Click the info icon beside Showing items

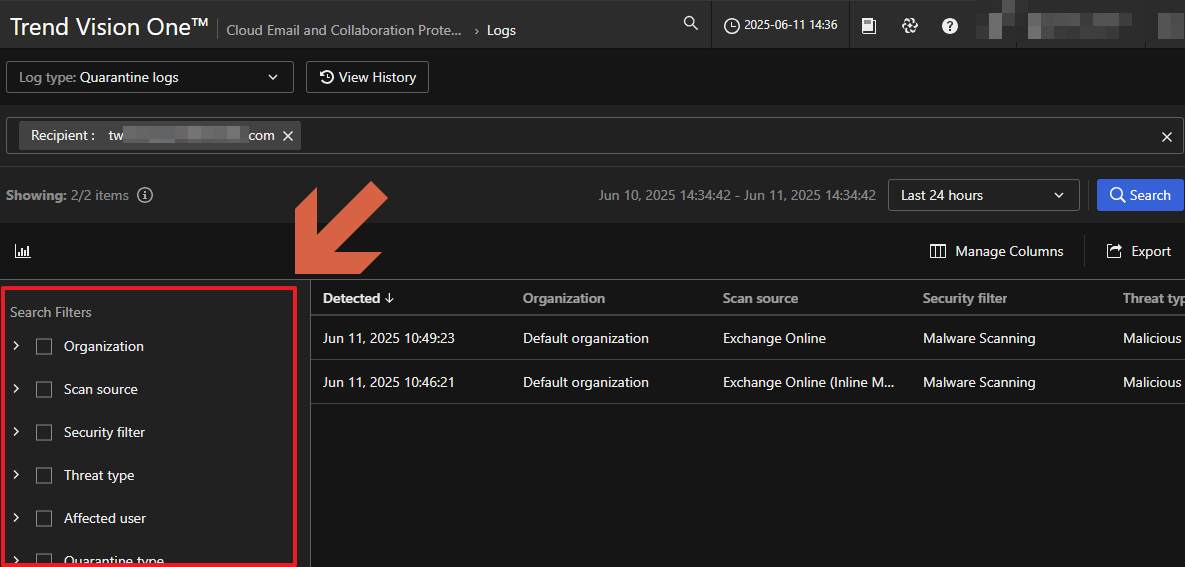point(145,196)
